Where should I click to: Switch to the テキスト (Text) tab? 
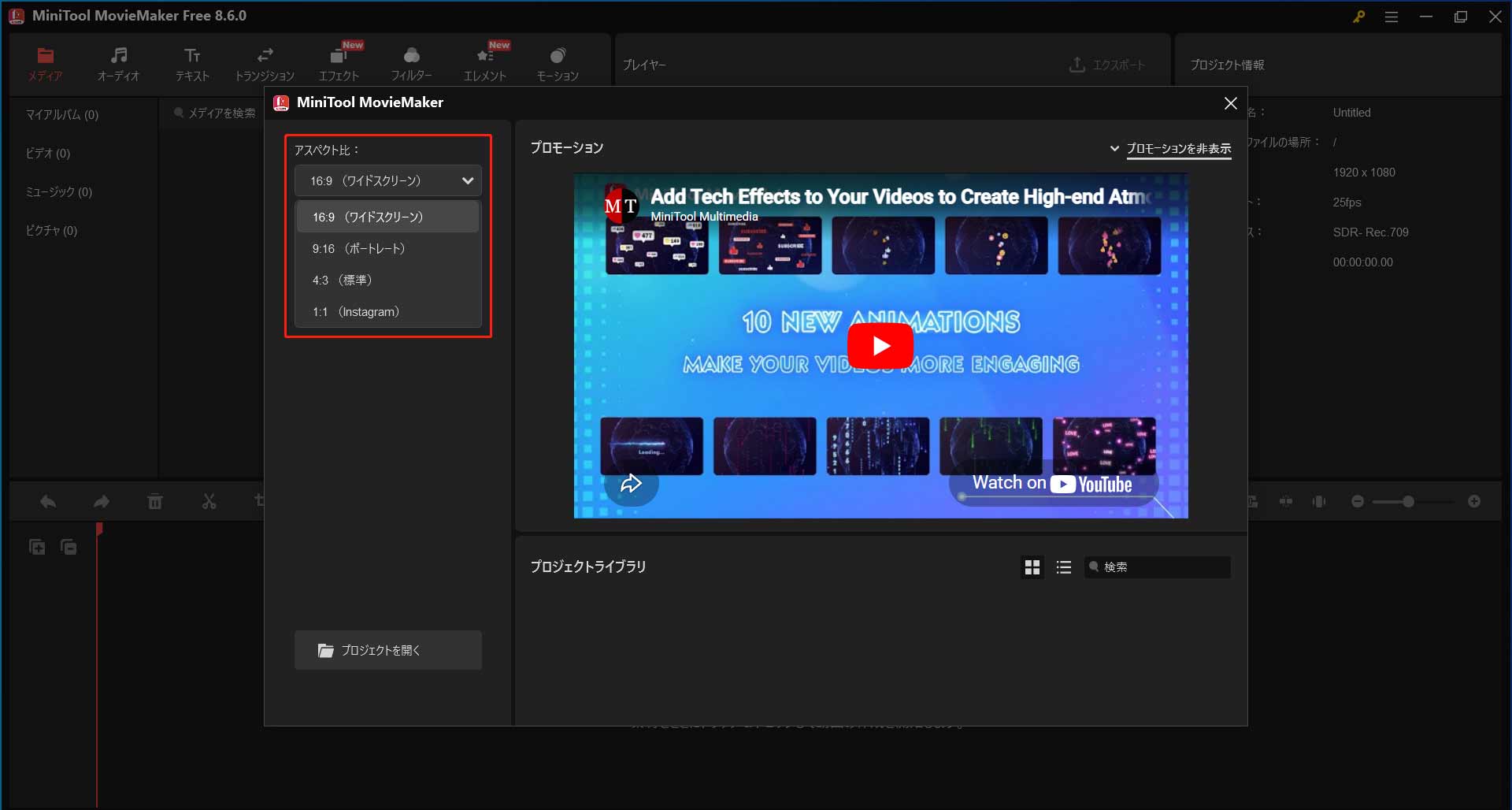coord(191,63)
